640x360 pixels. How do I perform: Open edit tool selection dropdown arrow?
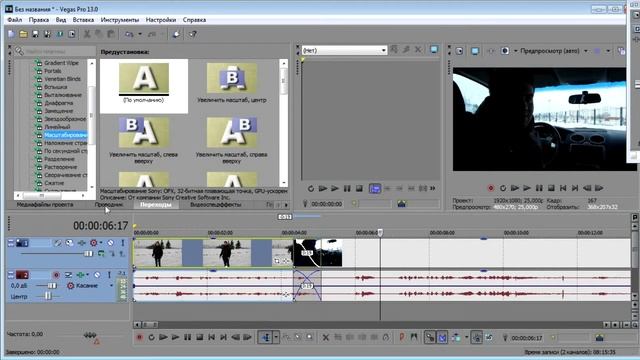(276, 337)
